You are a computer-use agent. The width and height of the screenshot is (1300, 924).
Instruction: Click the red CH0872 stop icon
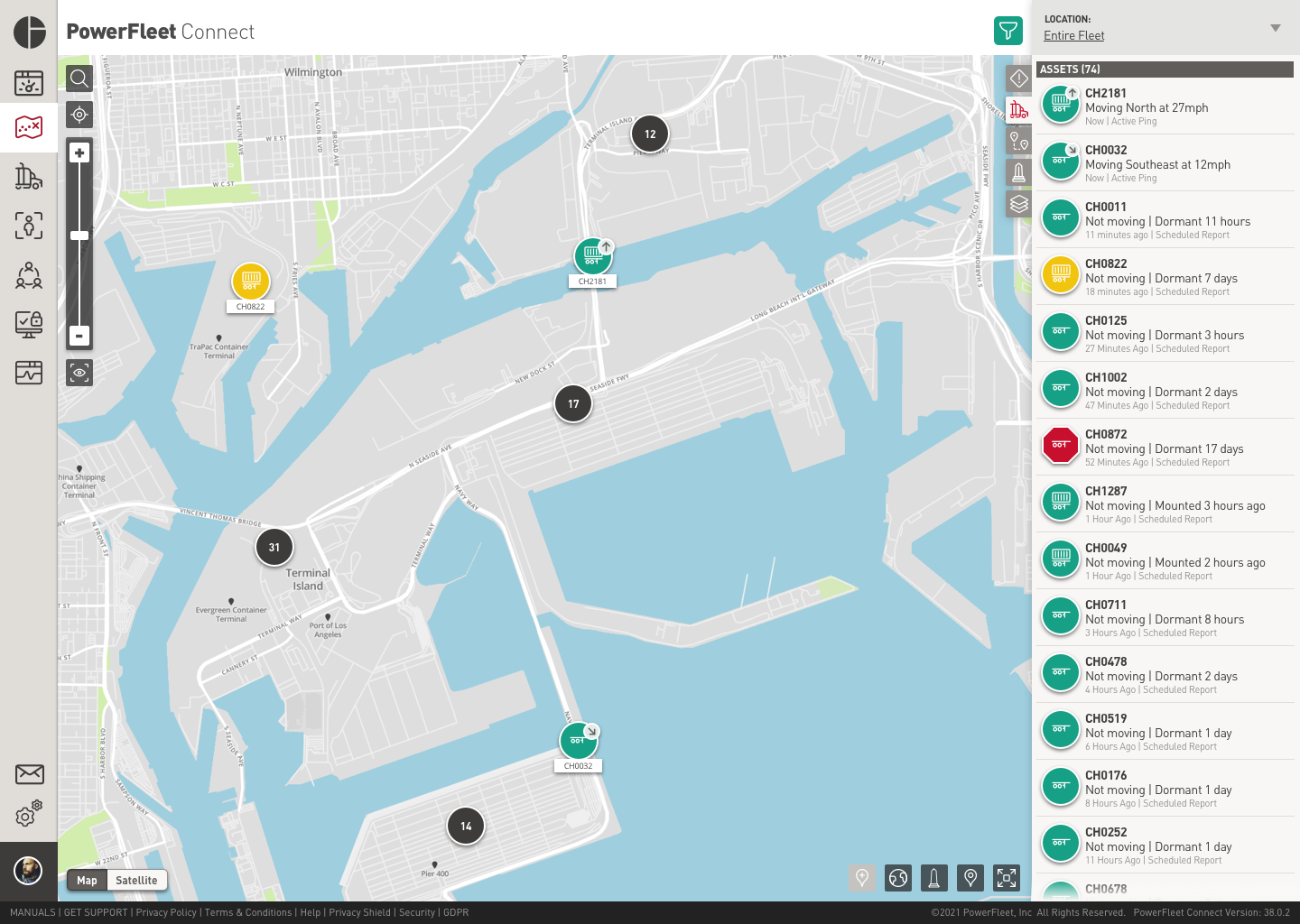[x=1061, y=446]
